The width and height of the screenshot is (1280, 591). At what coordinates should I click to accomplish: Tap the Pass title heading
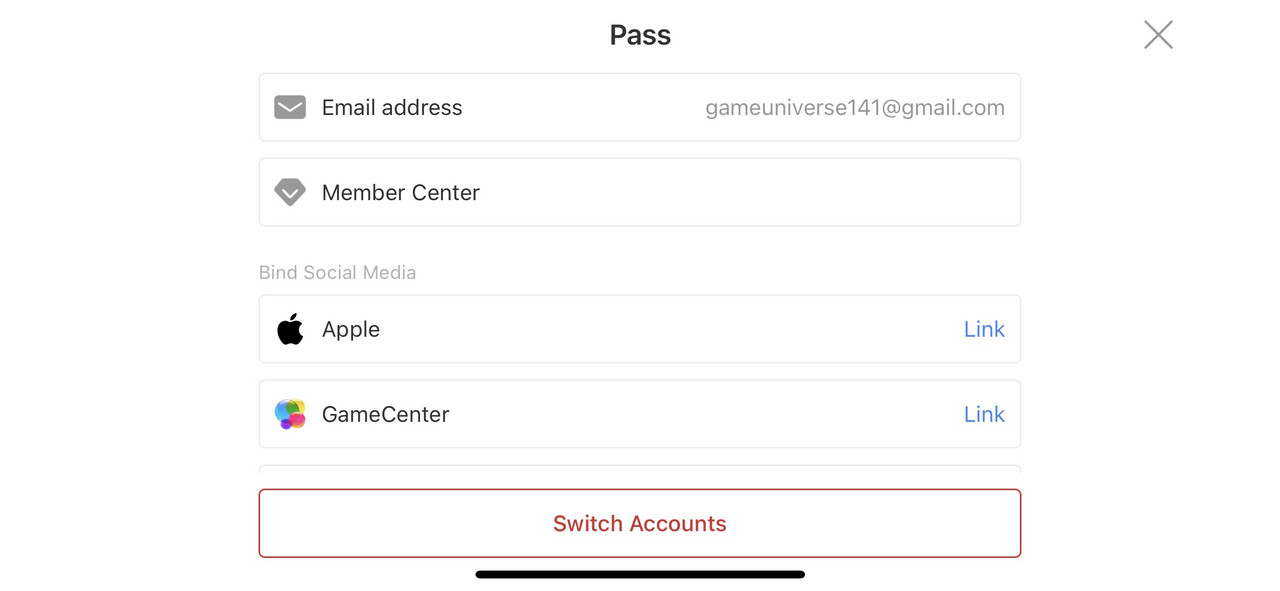point(640,35)
